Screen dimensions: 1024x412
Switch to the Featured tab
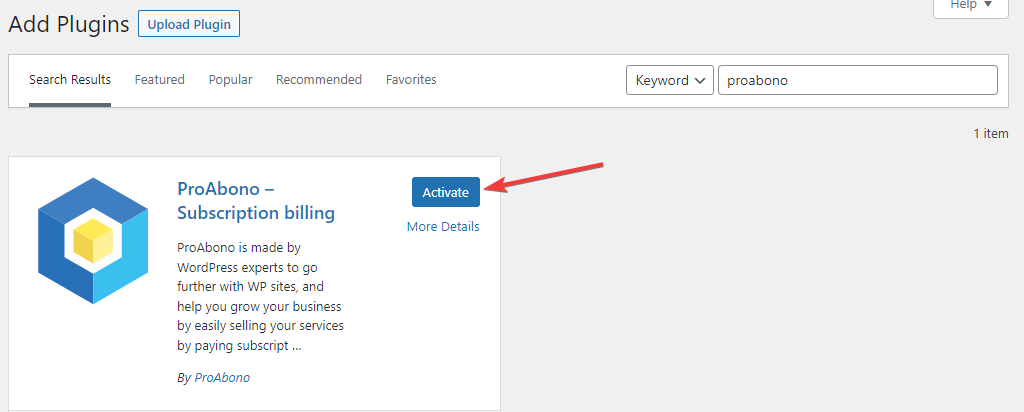(159, 80)
